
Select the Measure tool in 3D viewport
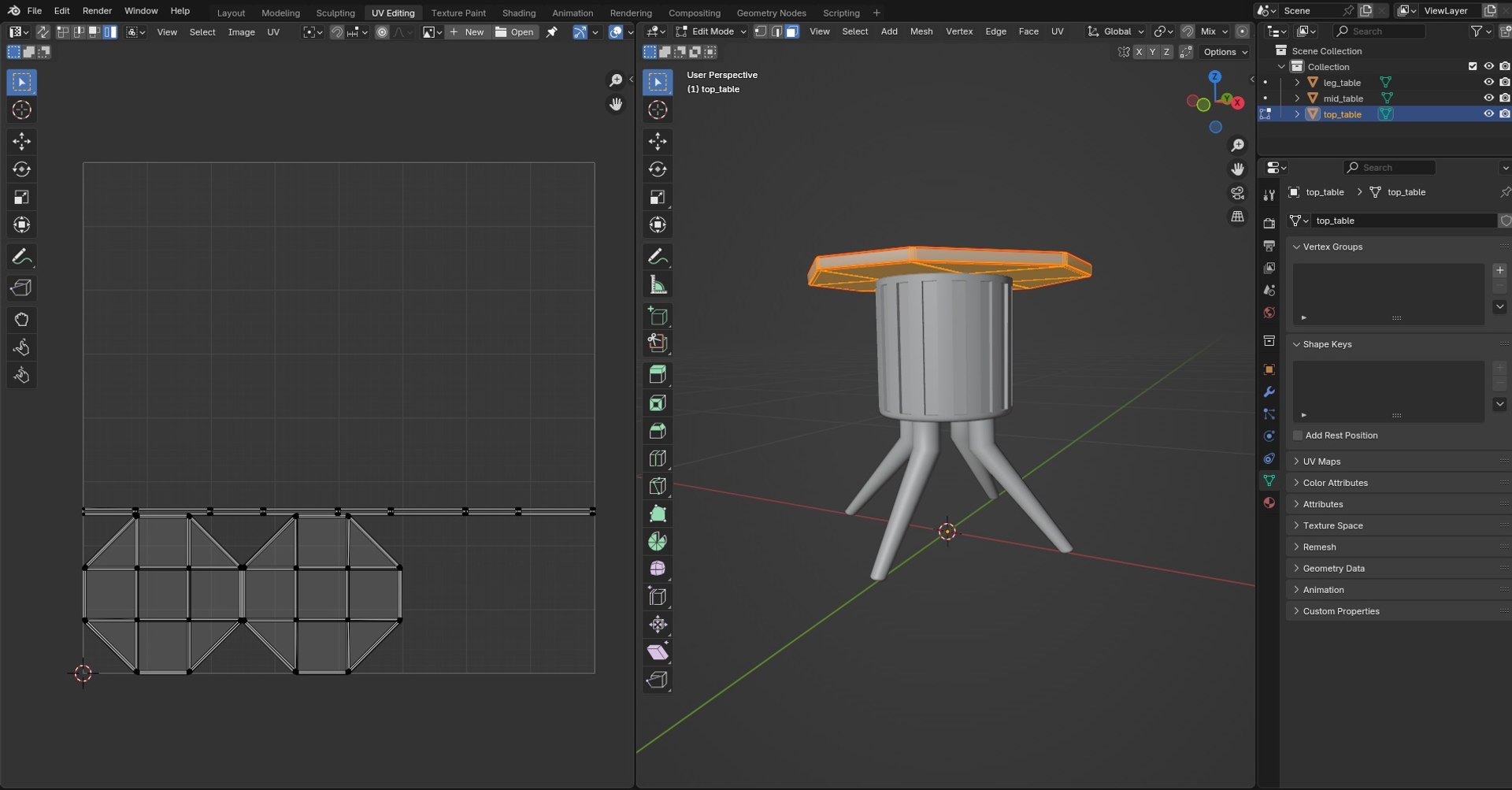pyautogui.click(x=658, y=285)
